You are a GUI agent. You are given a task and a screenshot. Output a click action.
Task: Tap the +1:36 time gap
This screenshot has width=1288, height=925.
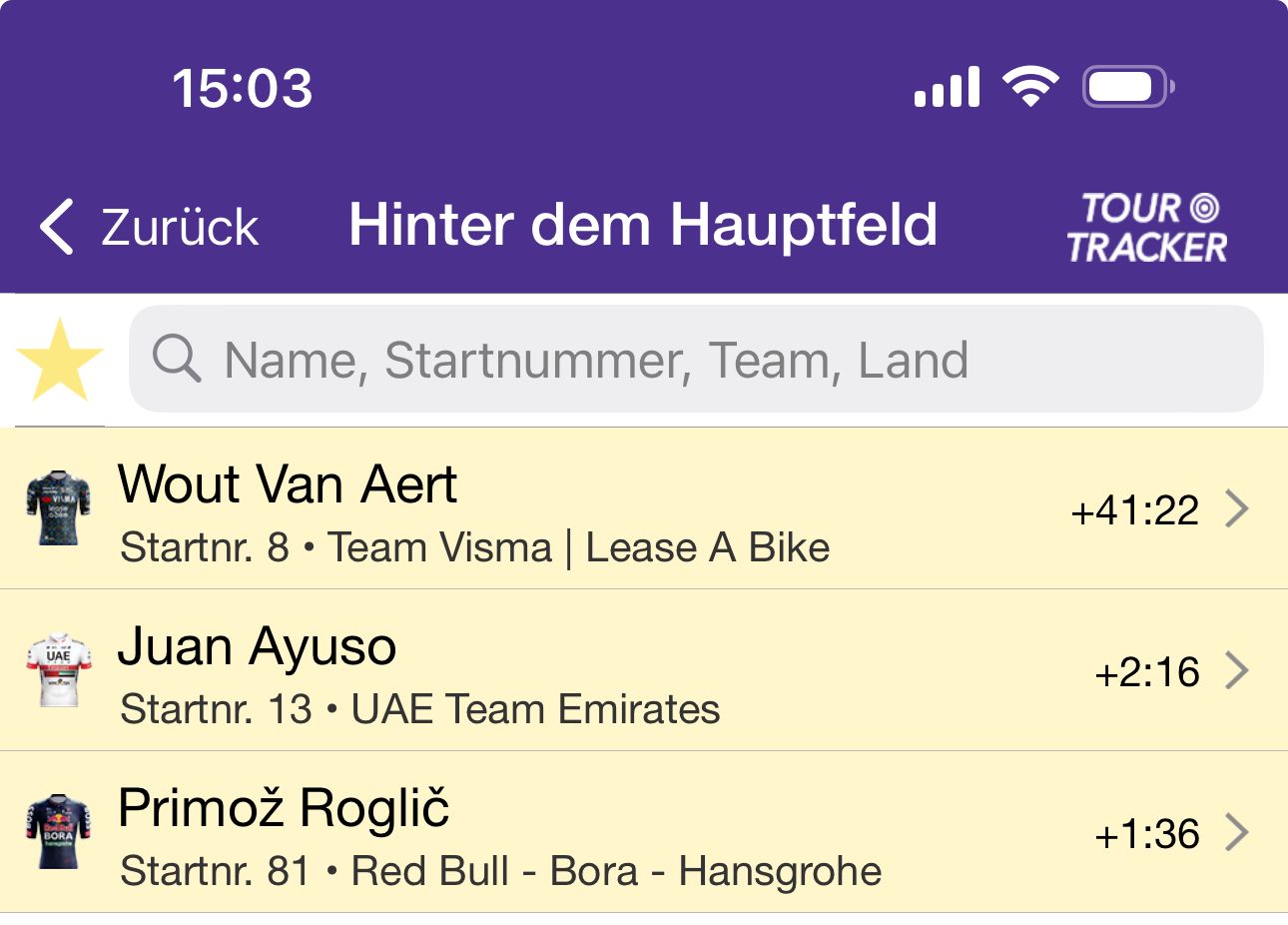(x=1147, y=834)
